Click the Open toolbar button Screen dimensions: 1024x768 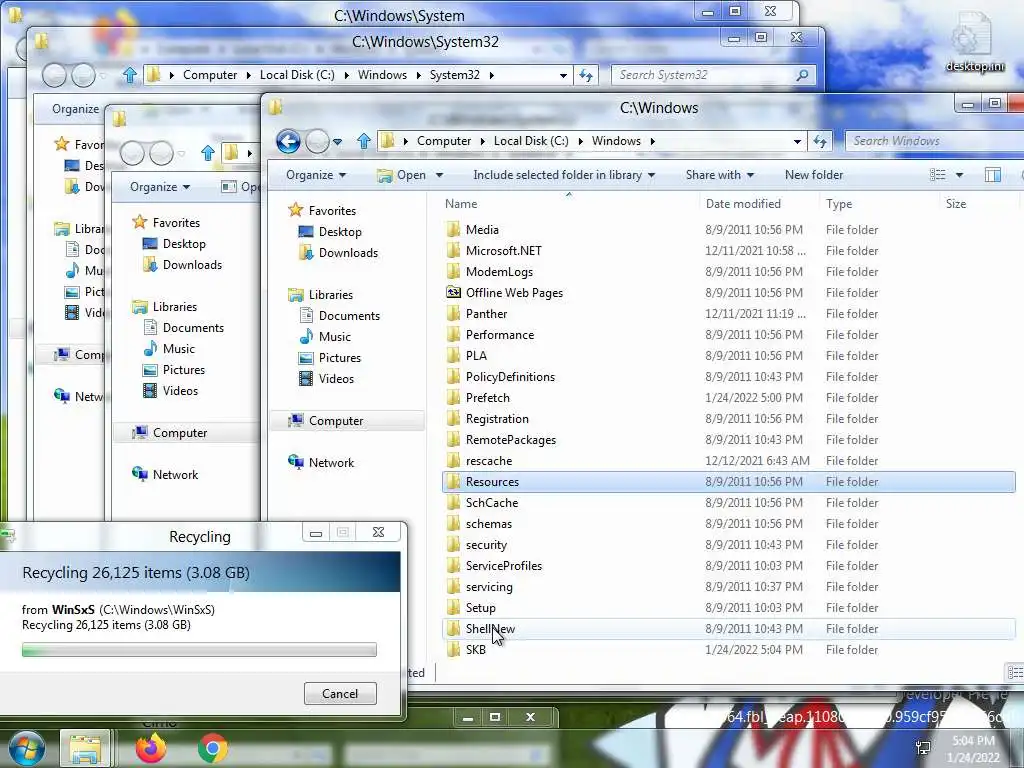point(402,175)
